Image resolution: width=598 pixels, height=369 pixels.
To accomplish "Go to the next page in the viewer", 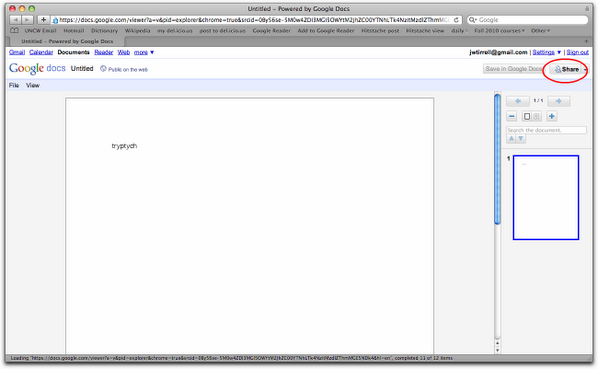I will pos(558,101).
